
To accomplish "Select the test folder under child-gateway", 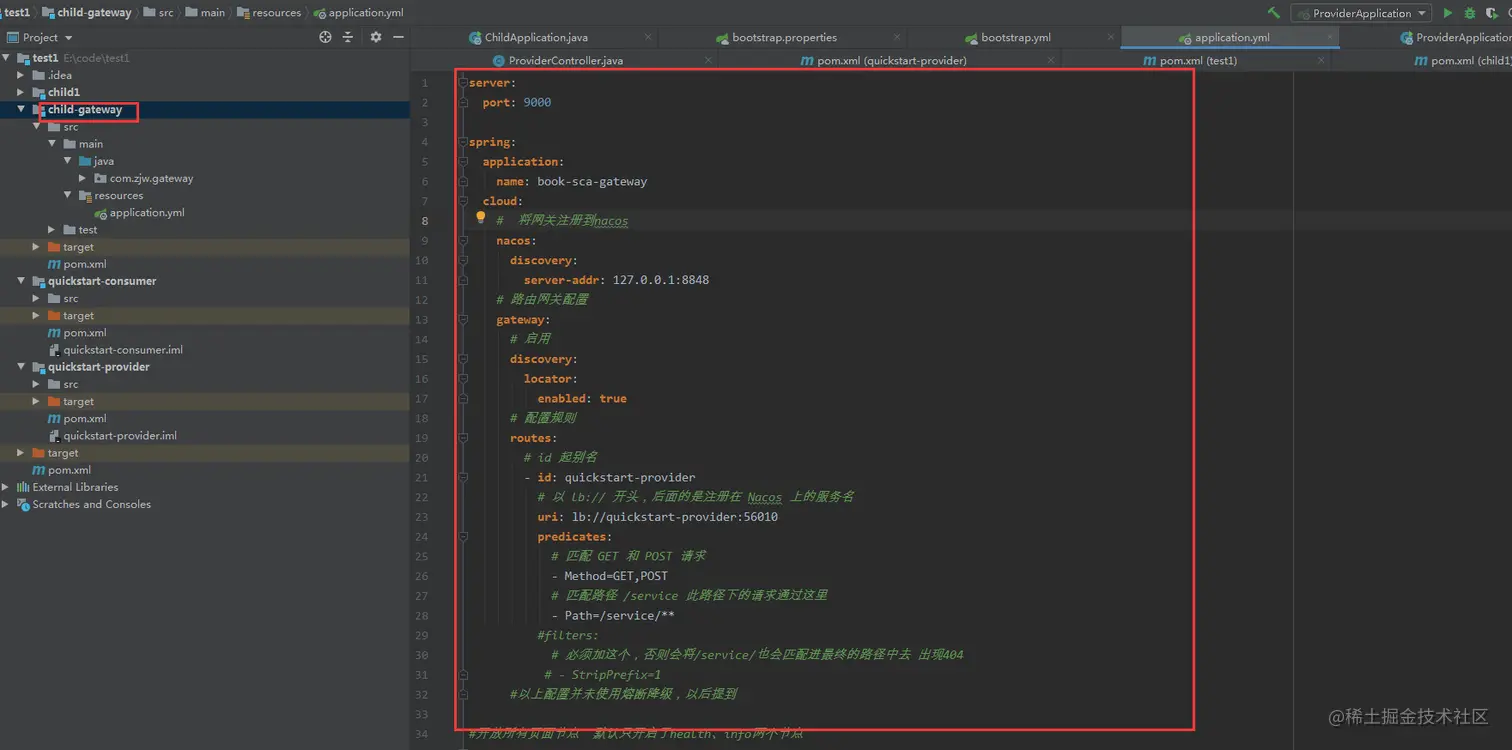I will 88,230.
